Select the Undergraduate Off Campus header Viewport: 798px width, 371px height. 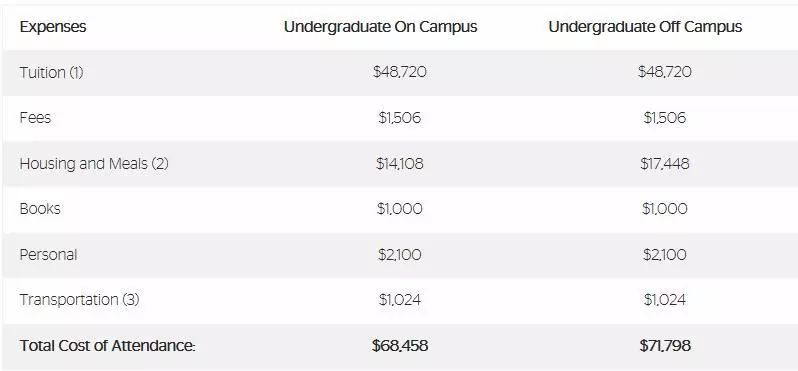tap(645, 27)
